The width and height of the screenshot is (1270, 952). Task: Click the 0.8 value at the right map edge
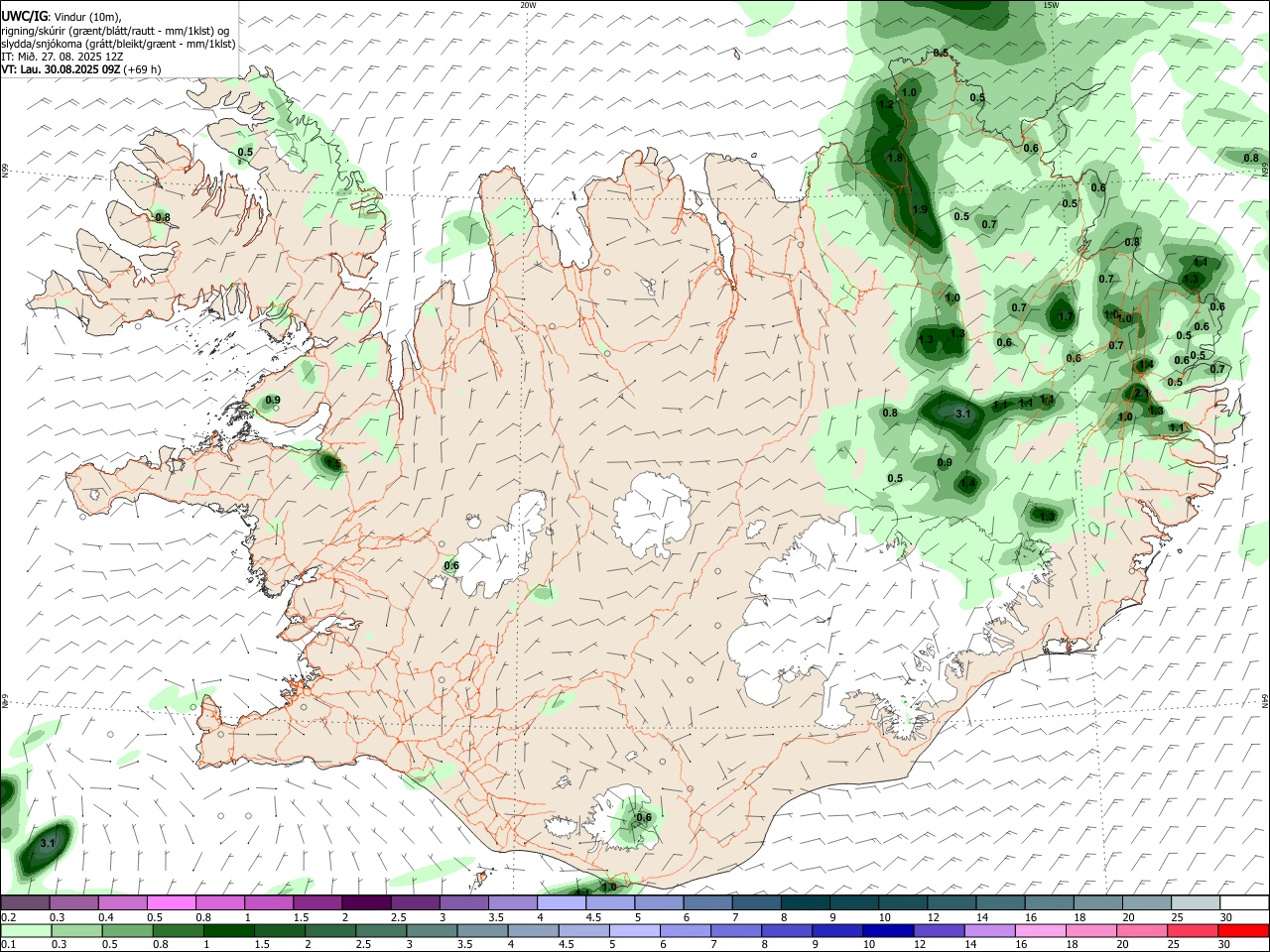tap(1251, 158)
